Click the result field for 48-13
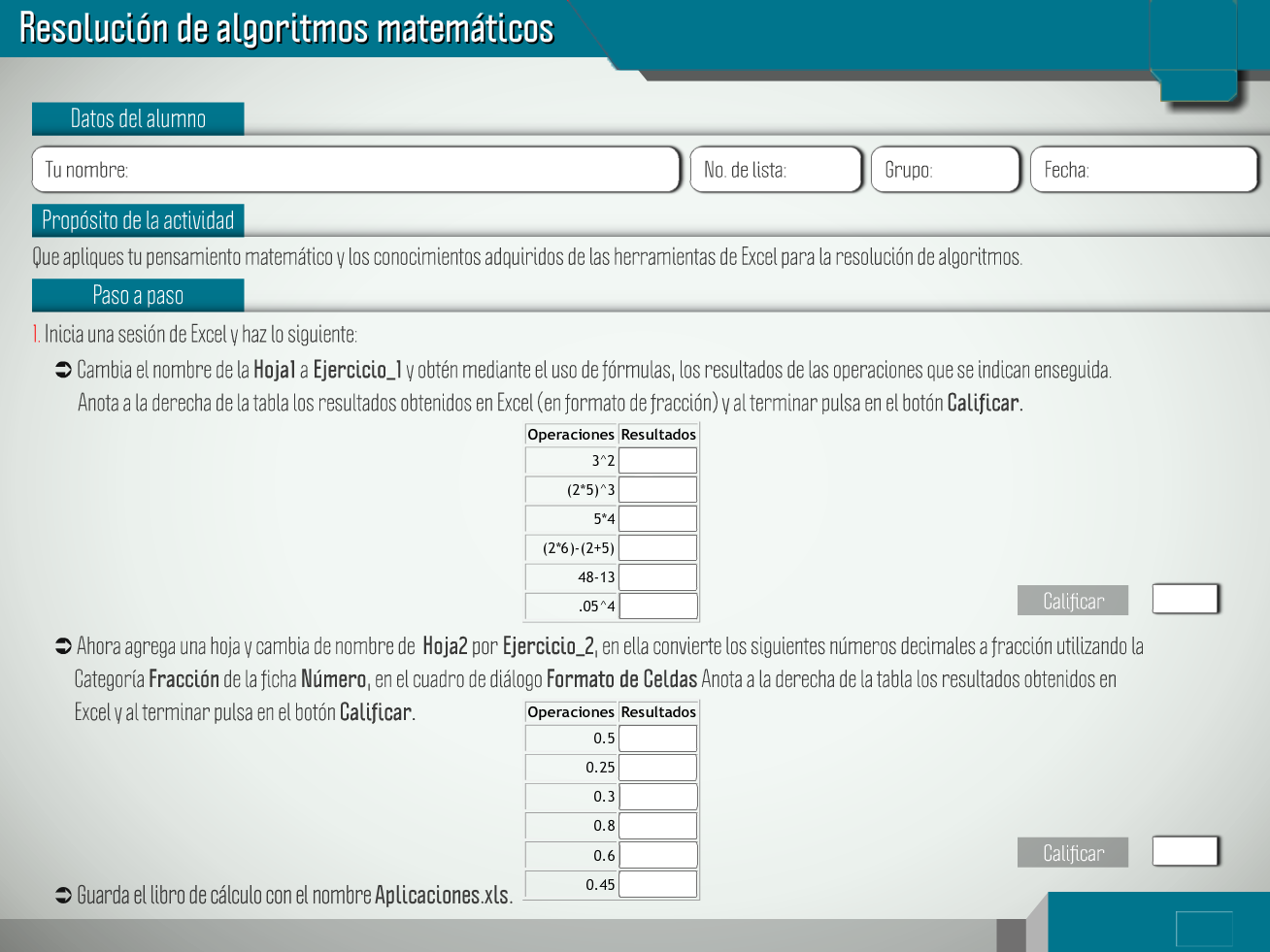Screen dimensions: 1270x952 point(657,577)
